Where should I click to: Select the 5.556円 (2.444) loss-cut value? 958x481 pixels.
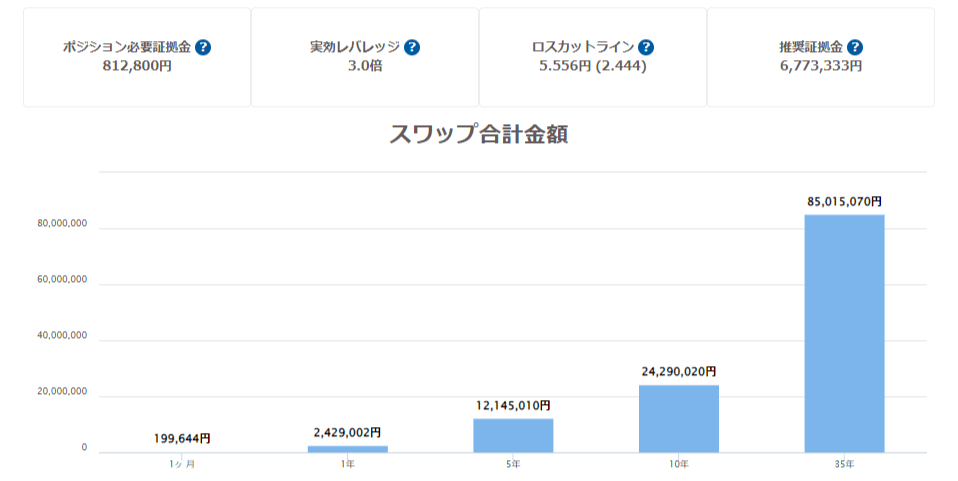(x=593, y=66)
